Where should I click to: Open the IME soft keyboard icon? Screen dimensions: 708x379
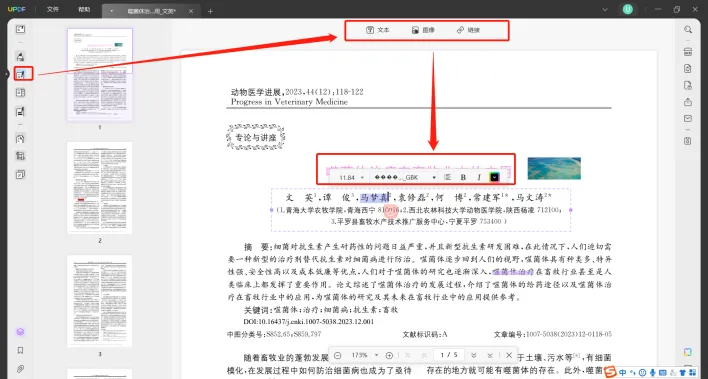tap(662, 372)
